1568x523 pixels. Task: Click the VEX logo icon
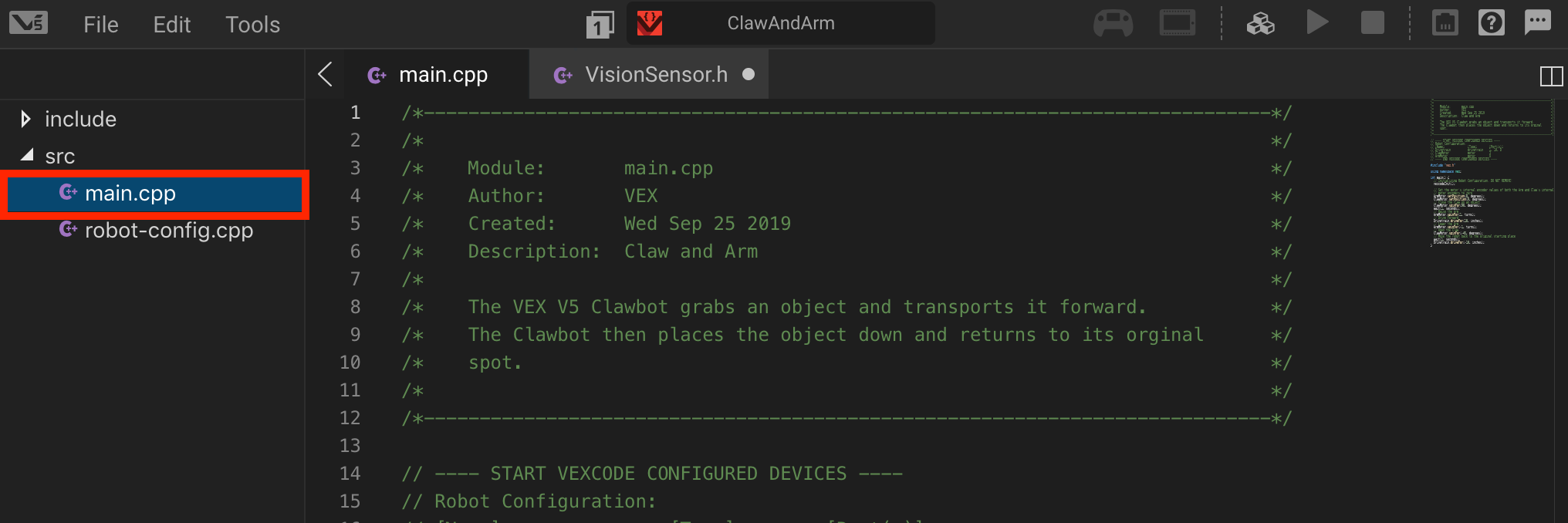point(28,22)
